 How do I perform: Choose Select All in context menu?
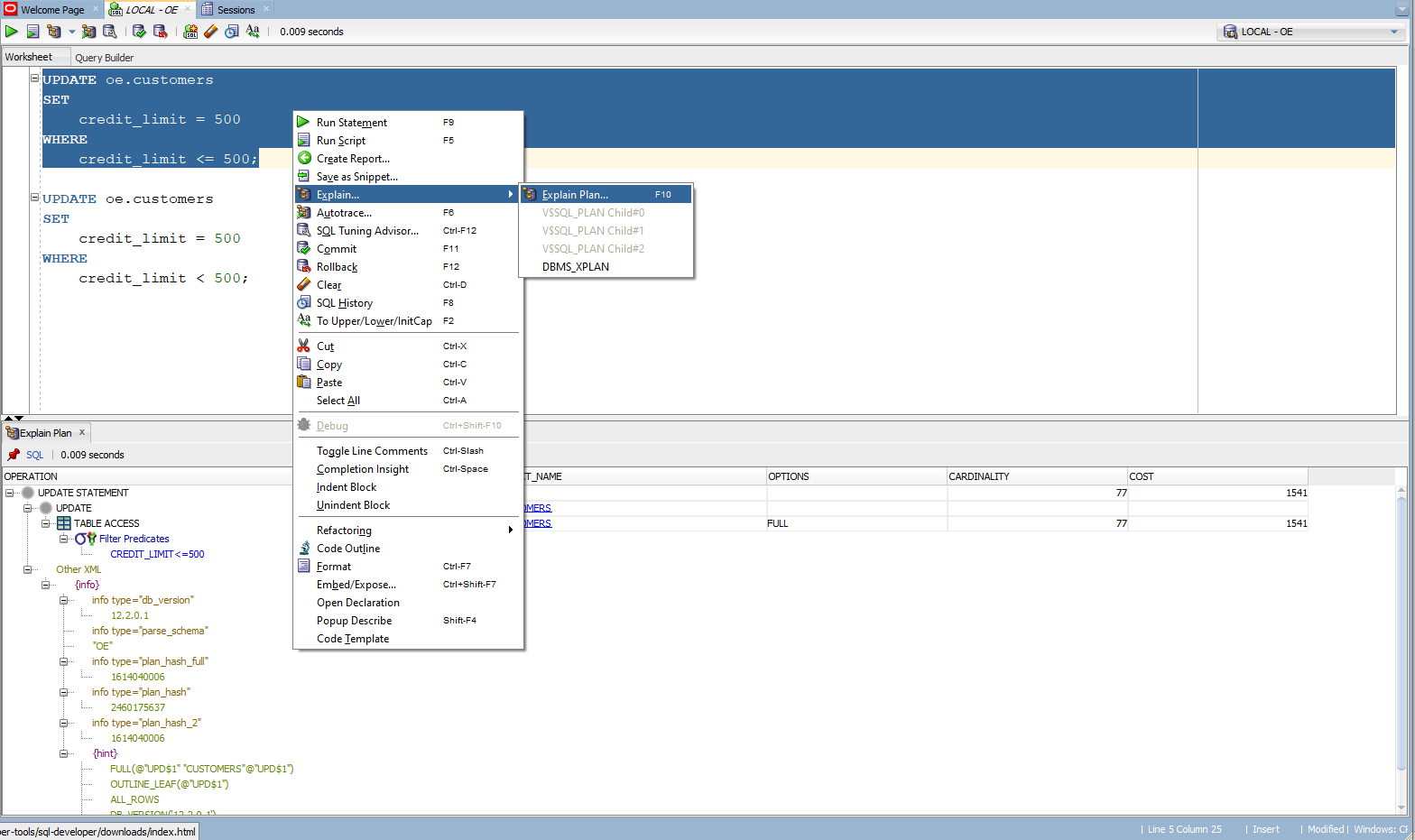pyautogui.click(x=409, y=401)
